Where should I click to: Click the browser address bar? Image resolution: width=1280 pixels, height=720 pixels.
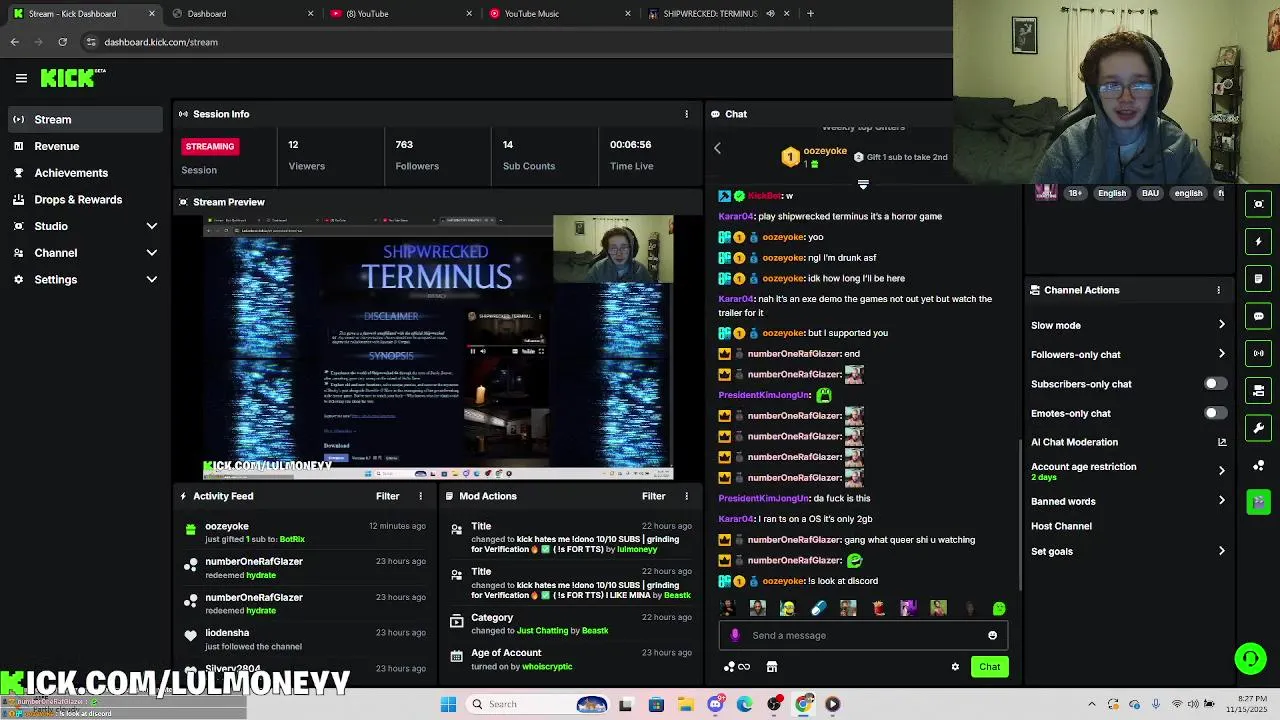point(515,42)
